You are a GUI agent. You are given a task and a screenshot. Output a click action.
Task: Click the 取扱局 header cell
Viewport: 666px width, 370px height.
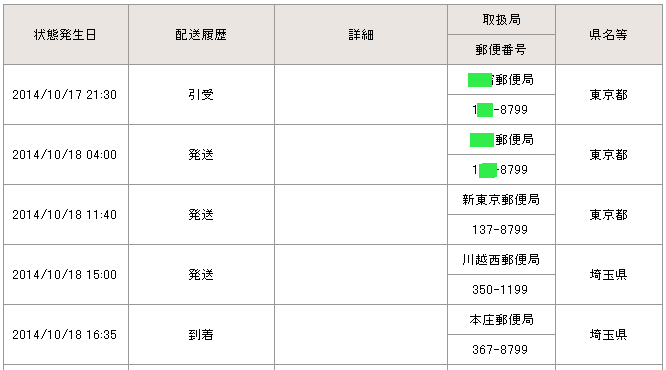[x=501, y=20]
